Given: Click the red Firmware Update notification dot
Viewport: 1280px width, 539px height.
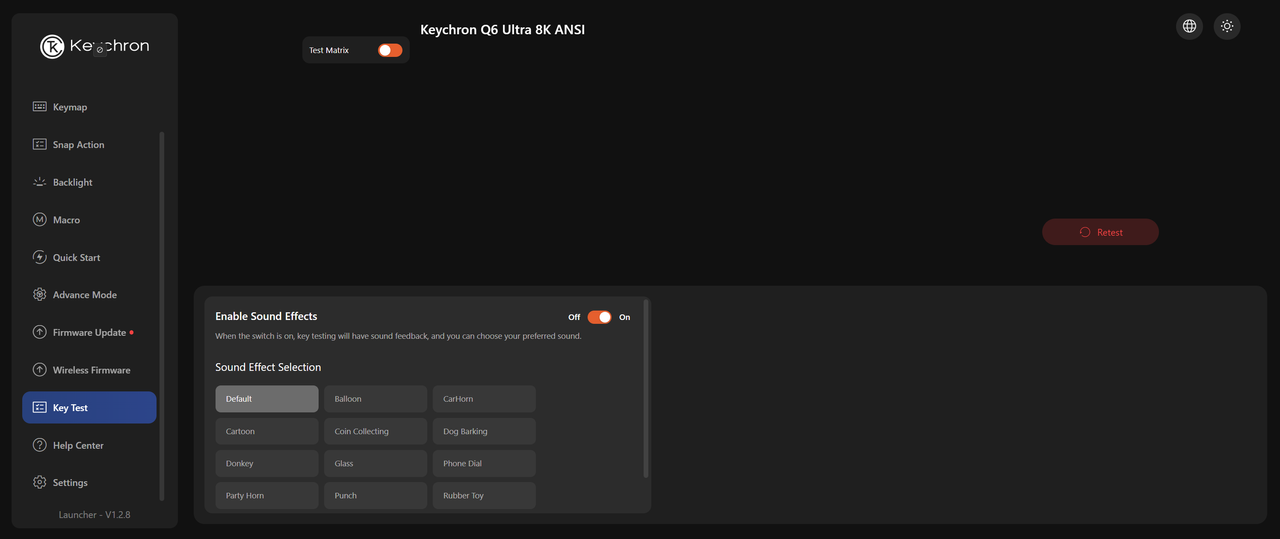Looking at the screenshot, I should coord(132,332).
